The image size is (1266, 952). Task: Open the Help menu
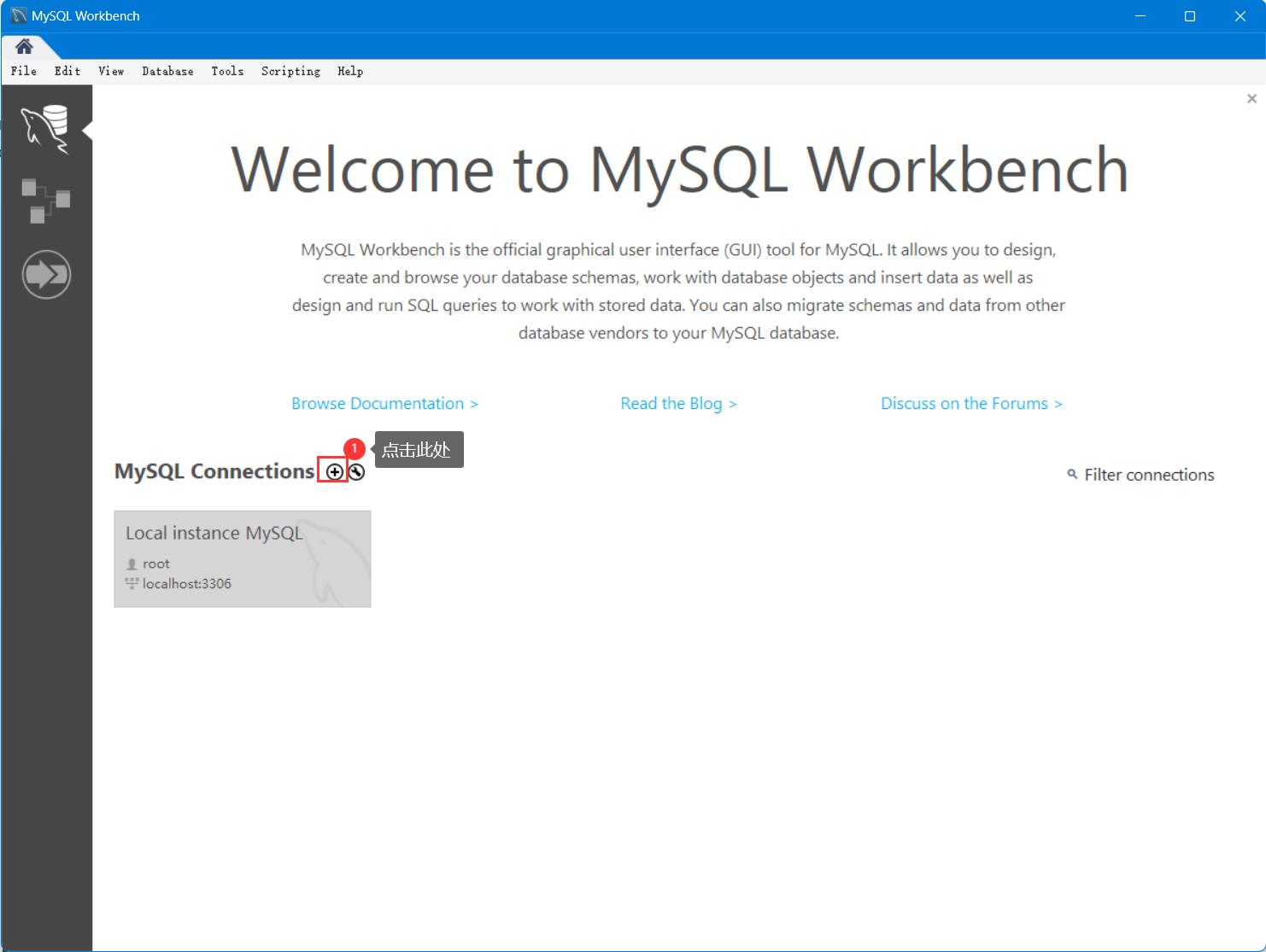[350, 72]
